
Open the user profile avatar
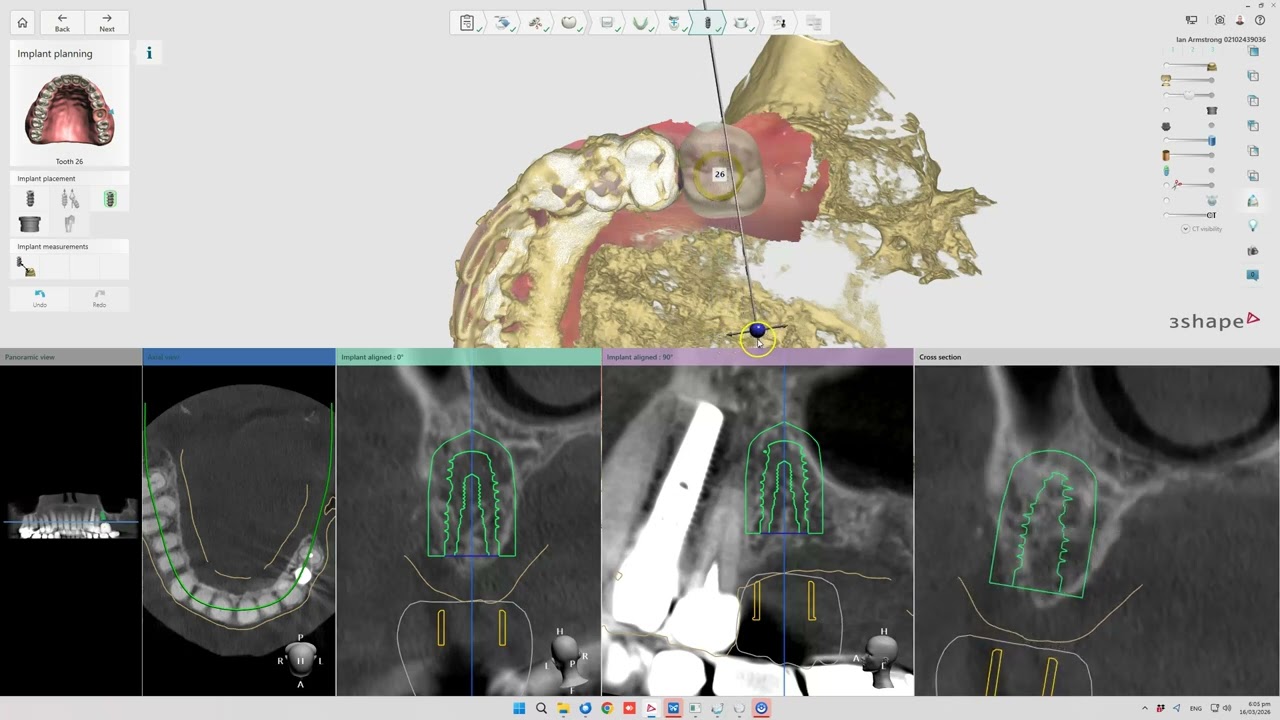1240,20
